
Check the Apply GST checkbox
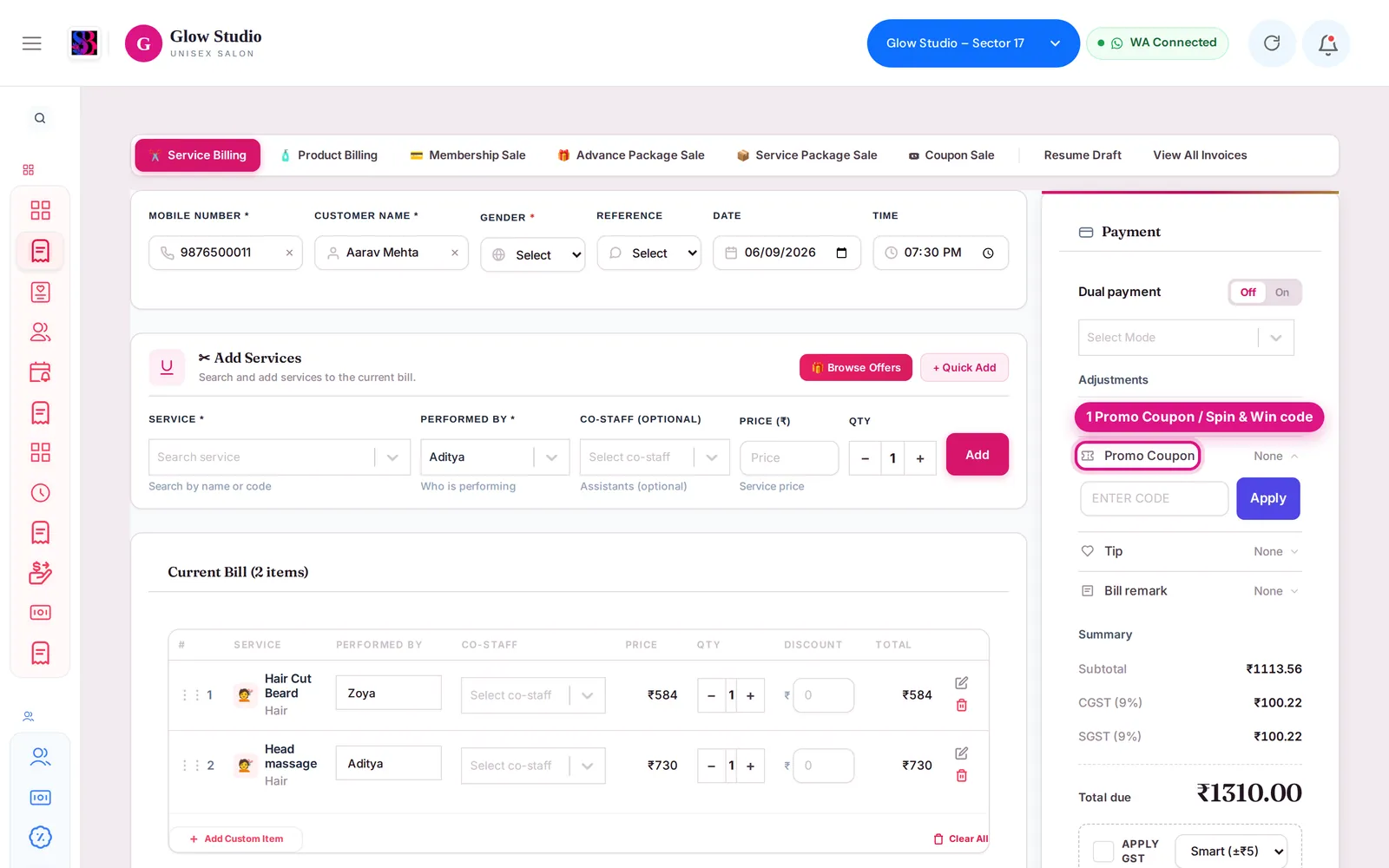(1103, 852)
